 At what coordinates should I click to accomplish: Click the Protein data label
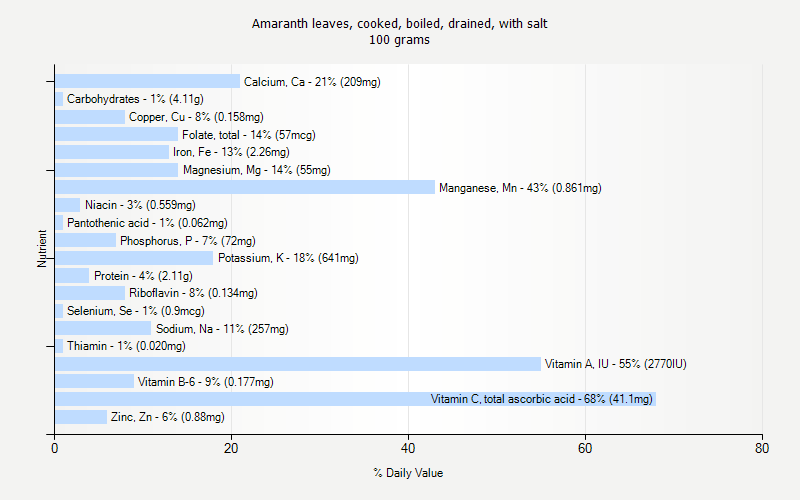click(143, 276)
